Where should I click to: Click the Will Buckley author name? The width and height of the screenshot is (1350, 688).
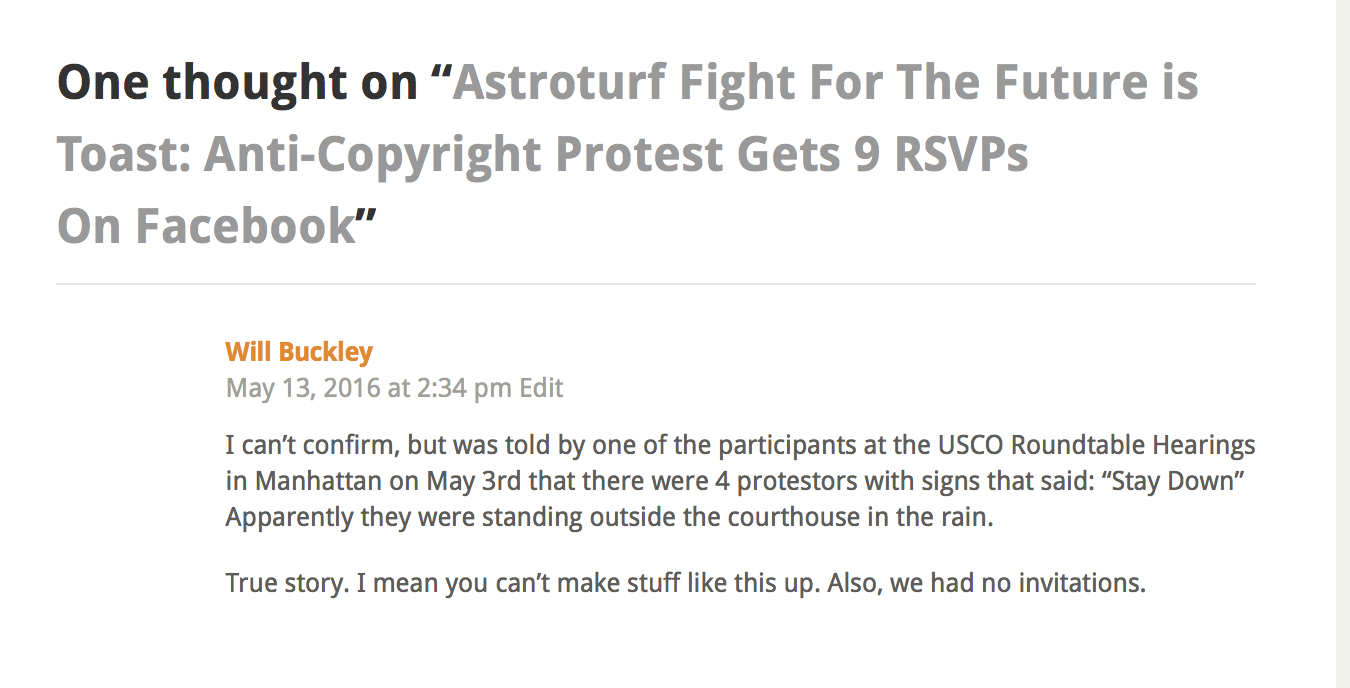[x=299, y=352]
